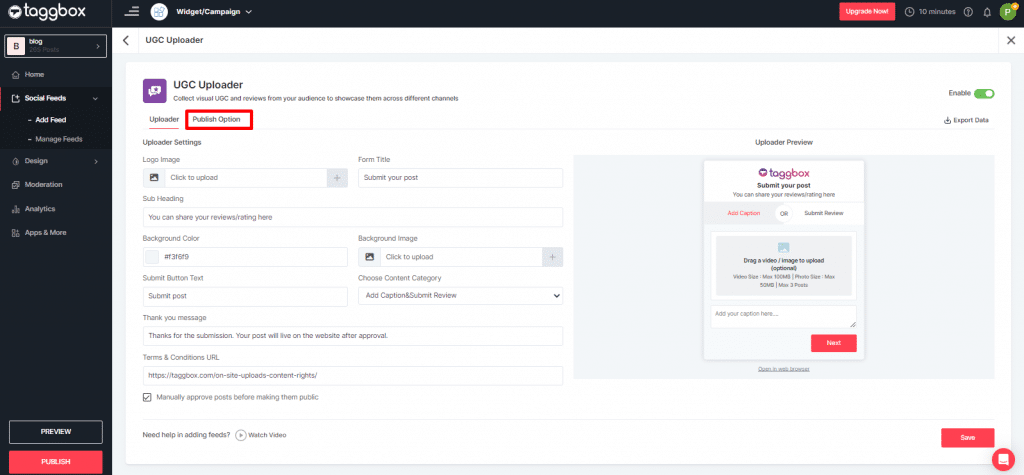
Task: Open the notifications bell icon
Action: coord(987,12)
